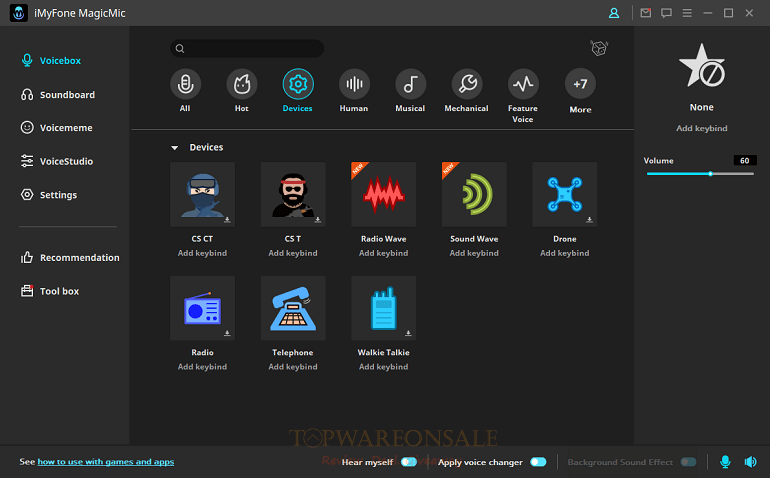The height and width of the screenshot is (478, 770).
Task: Choose the Radio voice
Action: [x=202, y=308]
